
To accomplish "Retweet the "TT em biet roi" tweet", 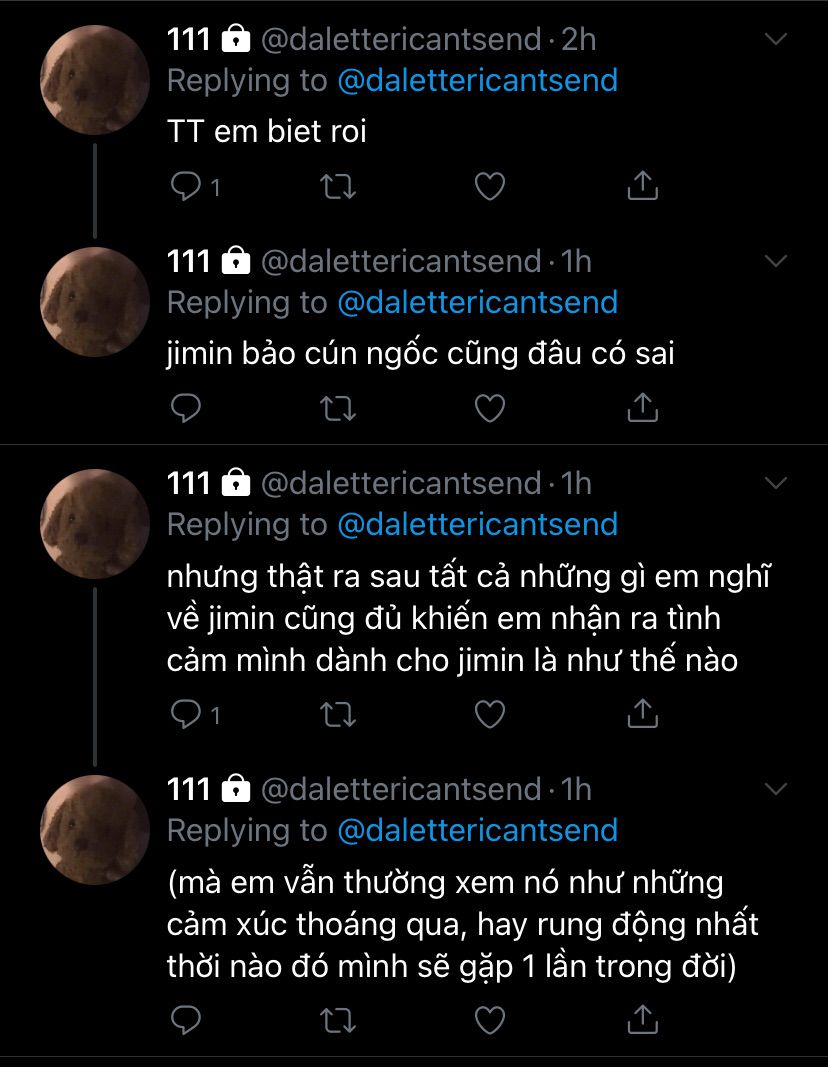I will click(338, 186).
